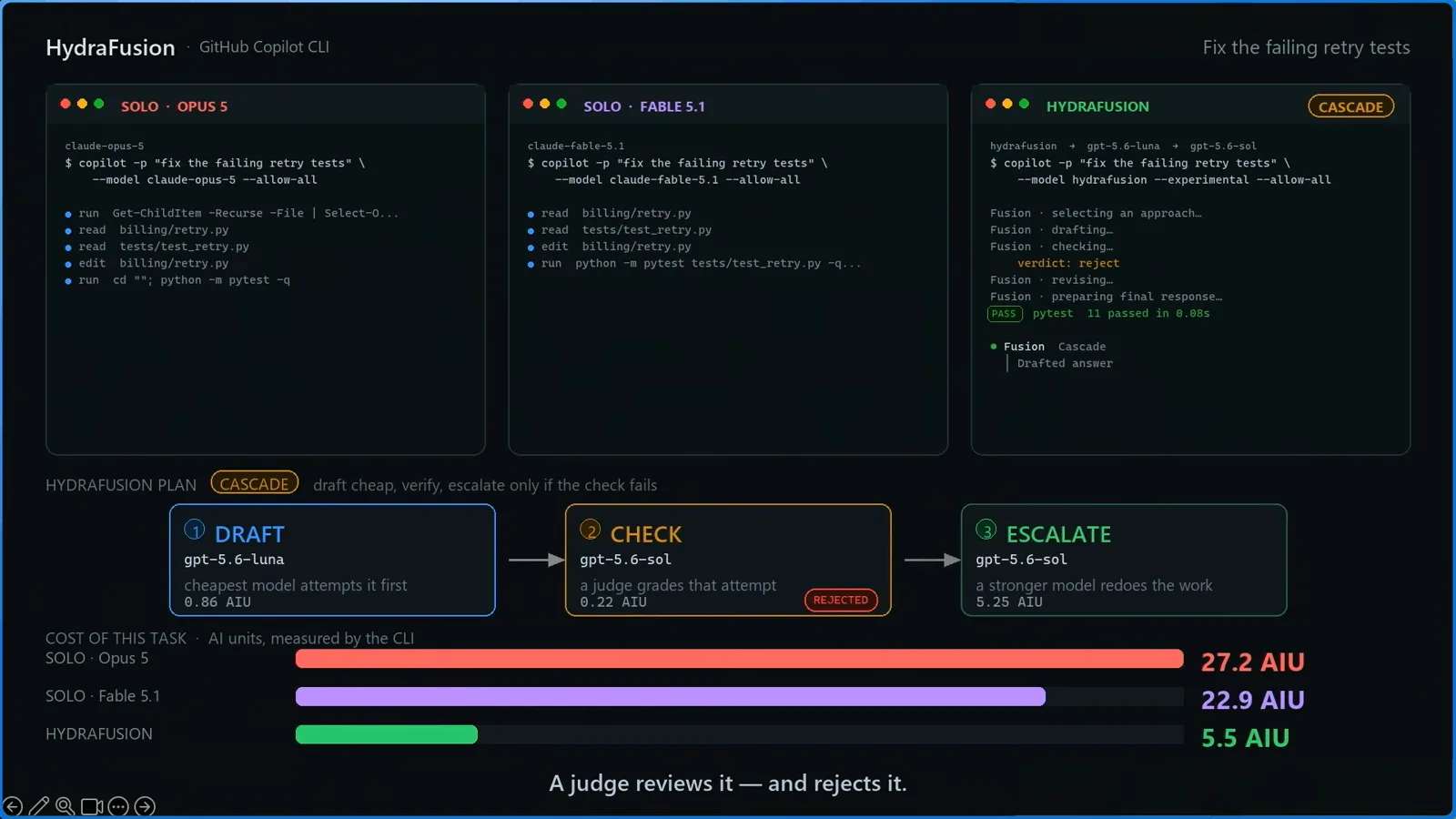Click the red Solo Opus 5 cost bar
1456x819 pixels.
tap(739, 659)
